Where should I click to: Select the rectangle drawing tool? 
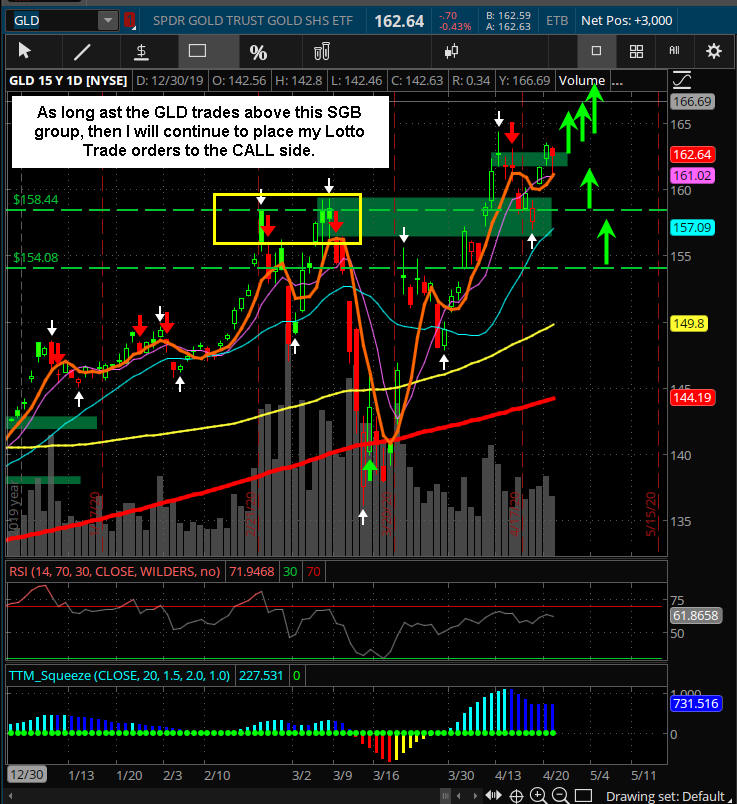pyautogui.click(x=197, y=51)
